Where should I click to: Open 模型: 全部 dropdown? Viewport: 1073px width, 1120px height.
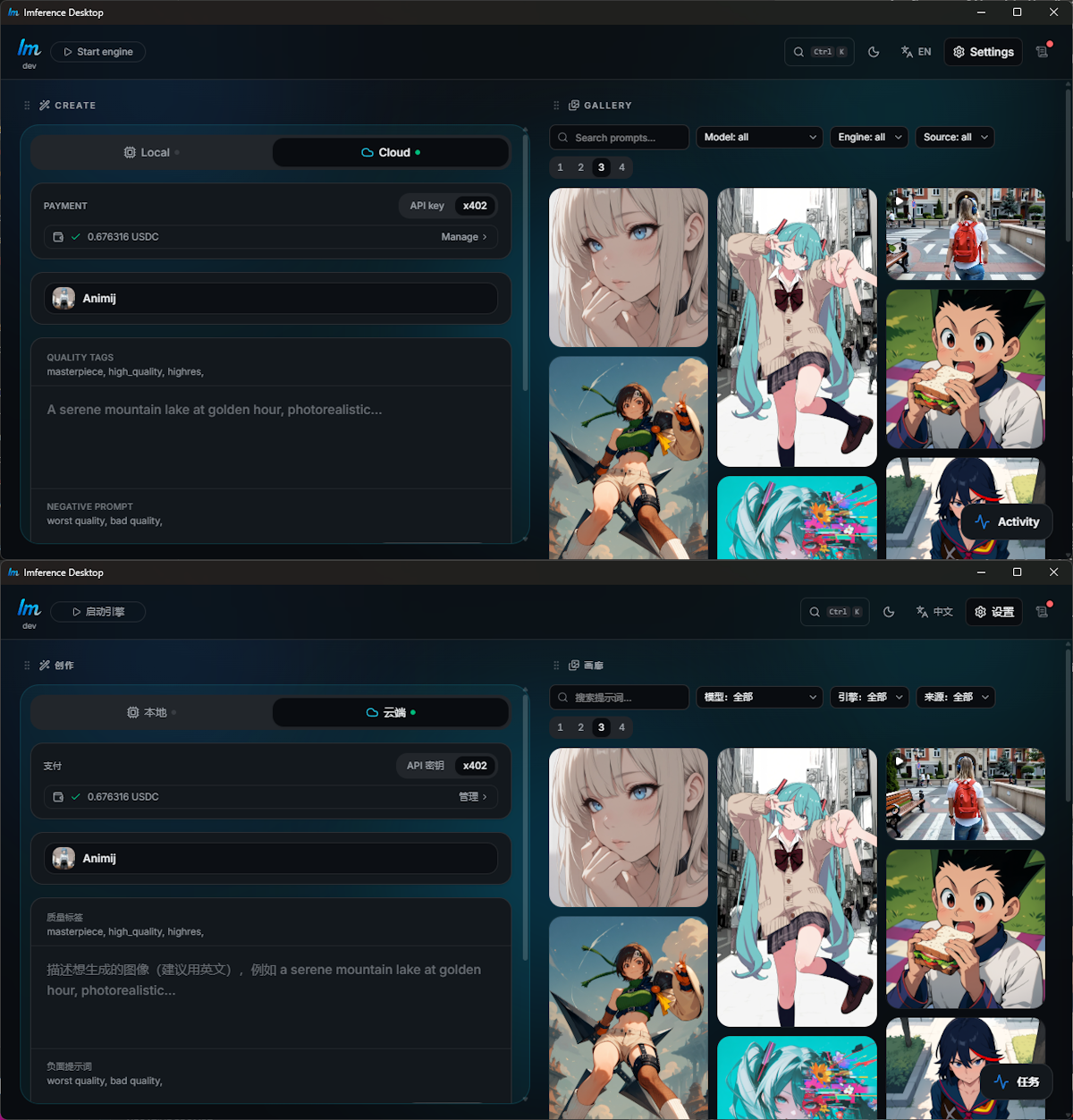[x=759, y=698]
